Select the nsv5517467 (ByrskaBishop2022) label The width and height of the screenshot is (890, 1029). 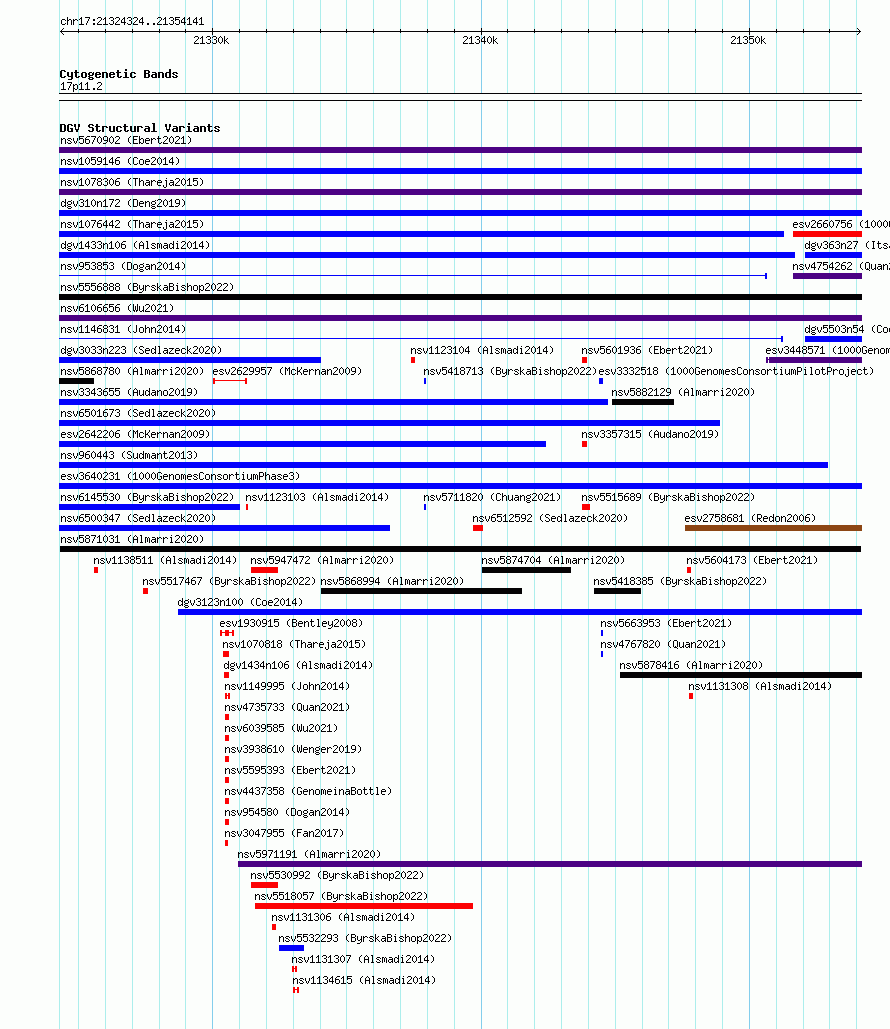(229, 581)
